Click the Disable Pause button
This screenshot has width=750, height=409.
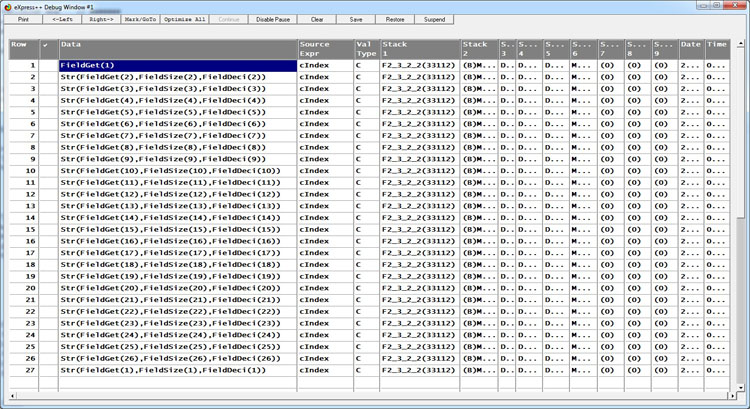coord(278,19)
